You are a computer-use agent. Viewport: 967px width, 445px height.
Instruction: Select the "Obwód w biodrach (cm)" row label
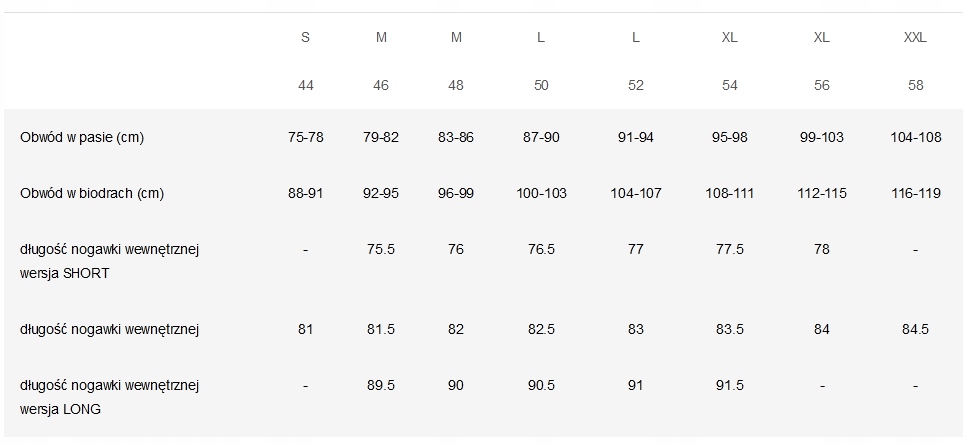[92, 193]
